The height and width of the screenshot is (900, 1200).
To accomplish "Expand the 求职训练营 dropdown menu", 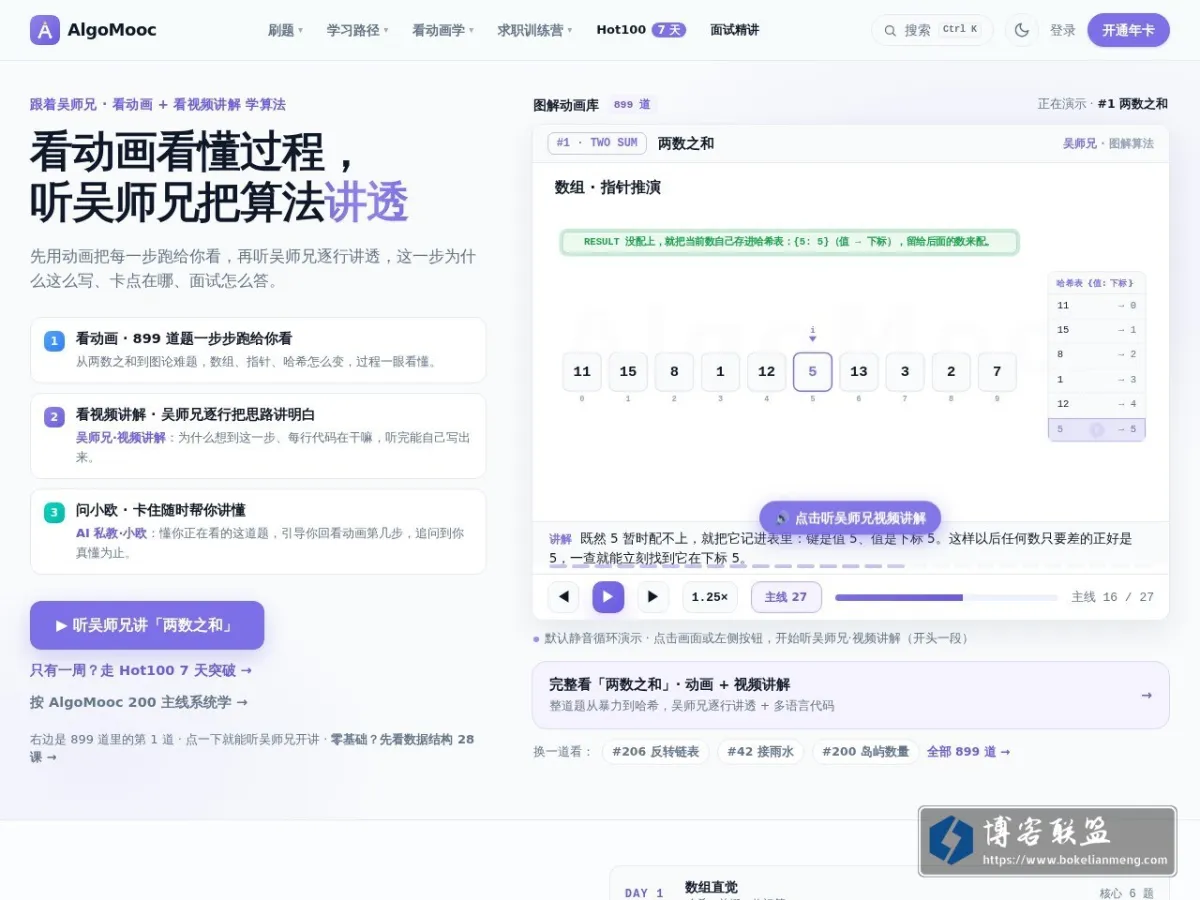I will click(x=535, y=30).
